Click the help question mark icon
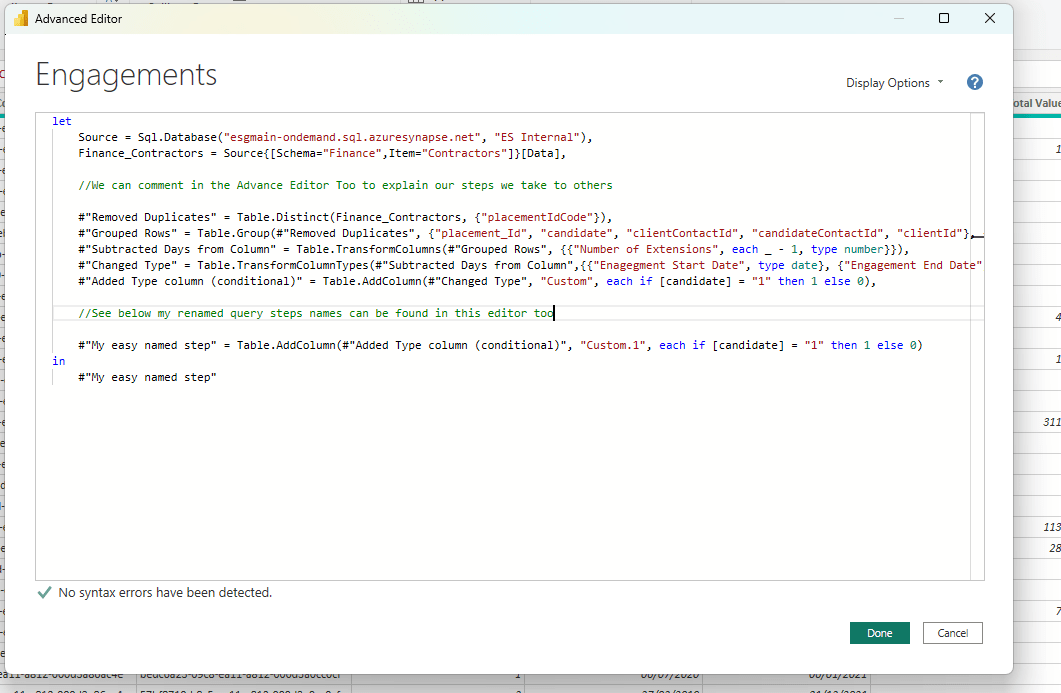 pos(975,83)
